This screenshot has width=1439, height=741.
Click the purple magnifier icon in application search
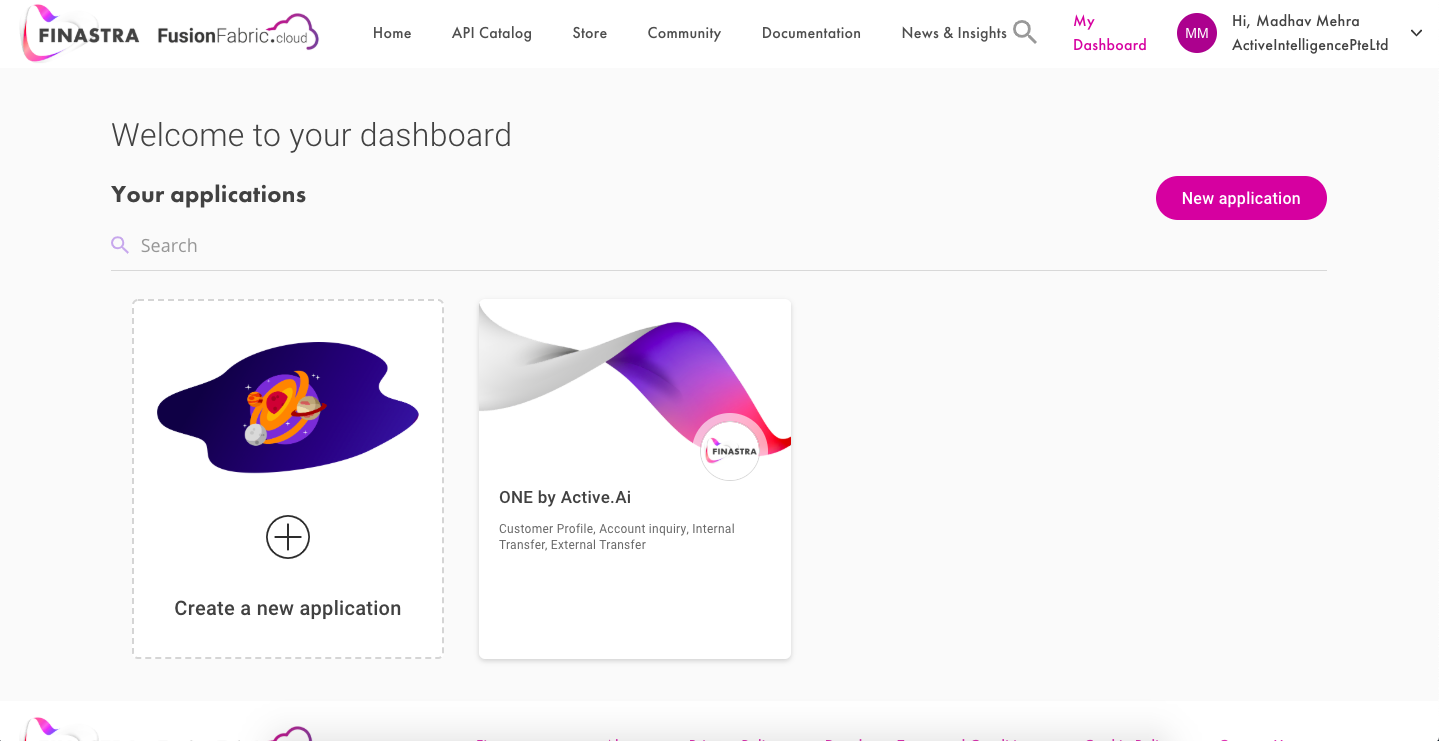(120, 245)
